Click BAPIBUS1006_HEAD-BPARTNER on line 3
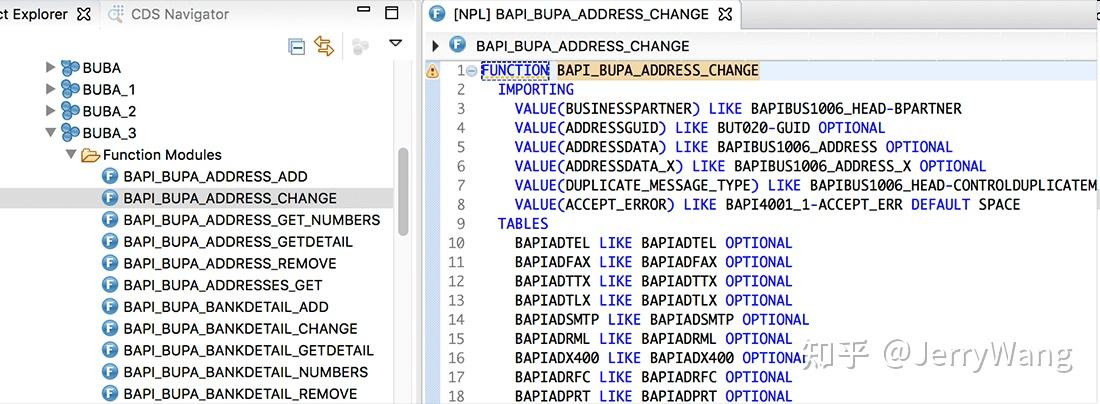 click(857, 109)
